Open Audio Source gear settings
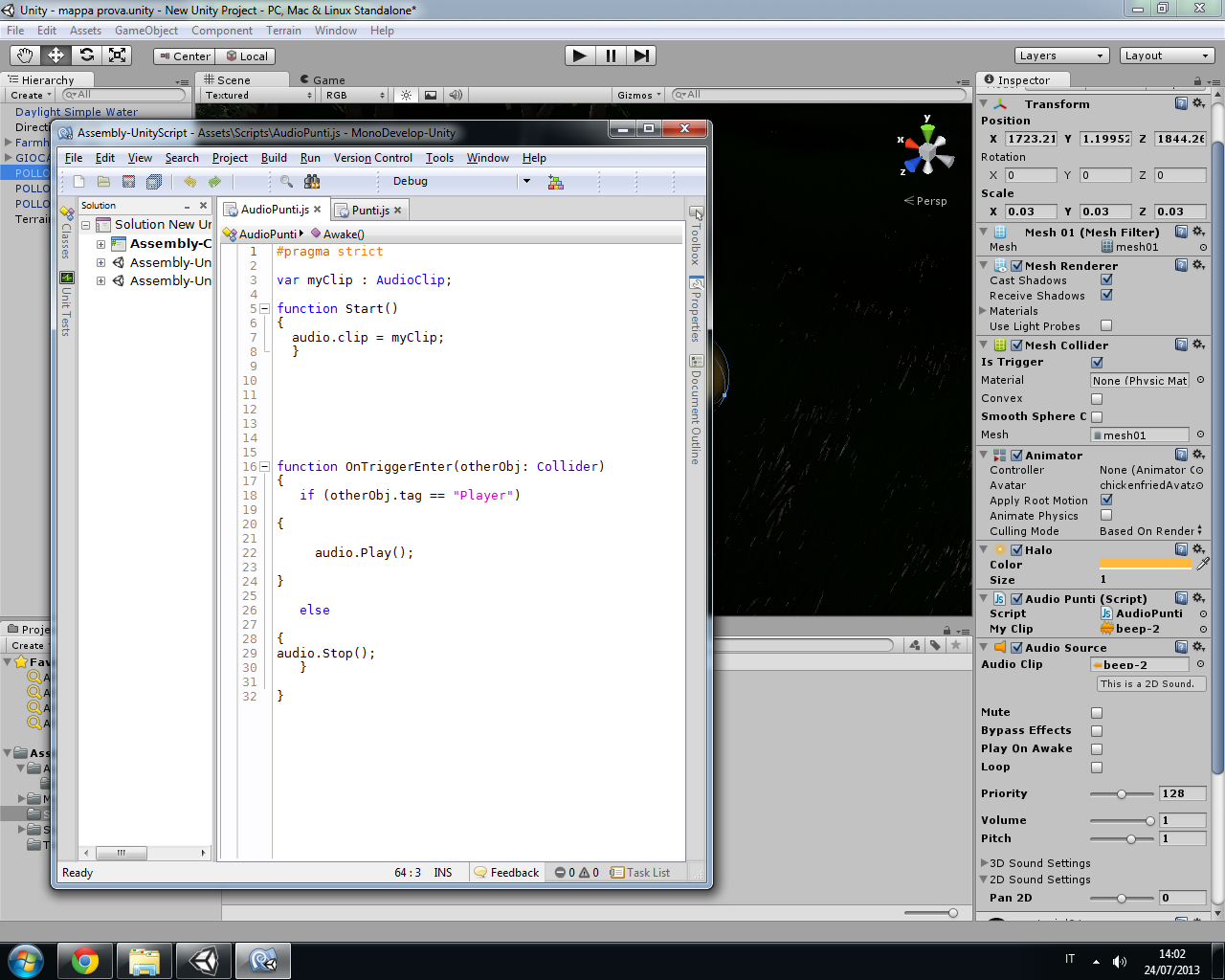1225x980 pixels. coord(1198,647)
